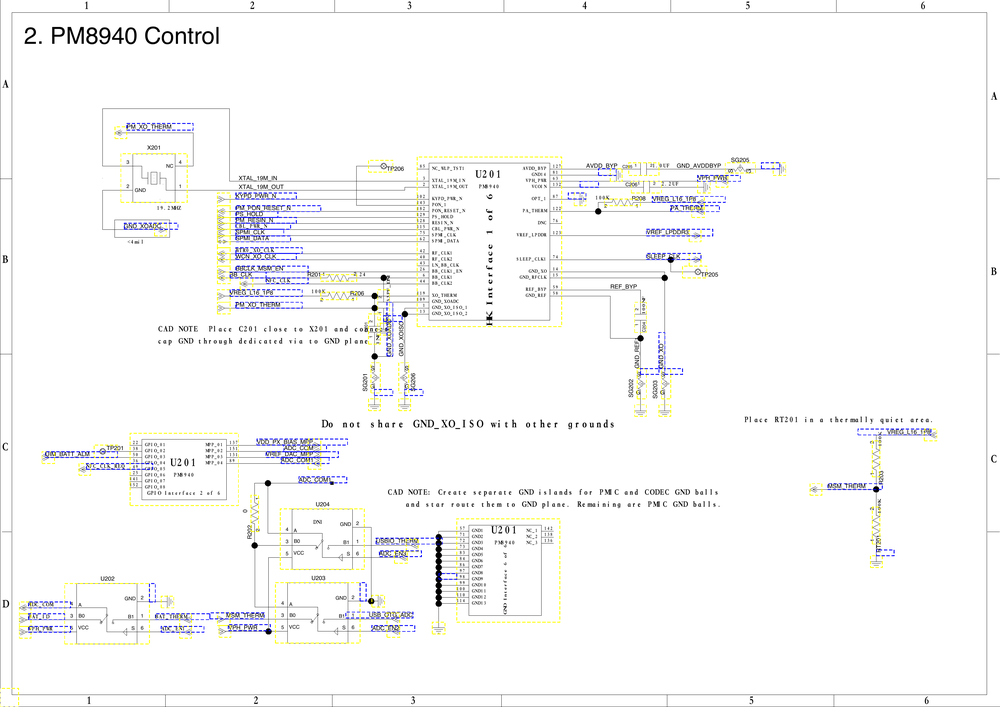Select the XTAL_19M_IN net label
The width and height of the screenshot is (1000, 707).
tap(258, 179)
